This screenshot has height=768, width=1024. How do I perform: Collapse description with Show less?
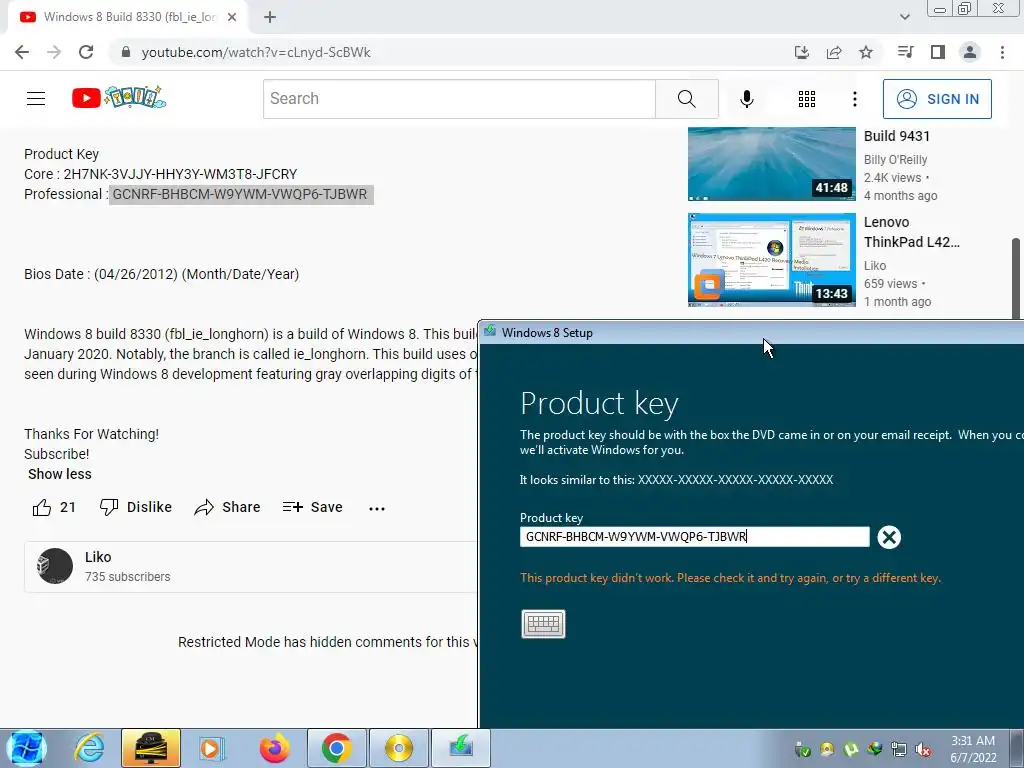coord(59,474)
